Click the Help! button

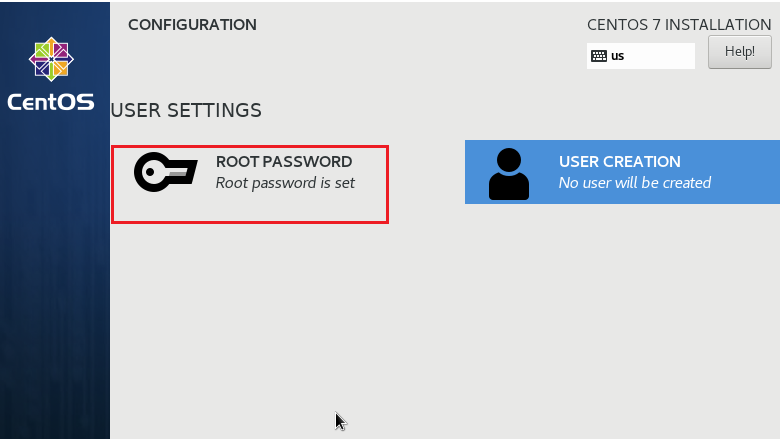click(x=740, y=52)
